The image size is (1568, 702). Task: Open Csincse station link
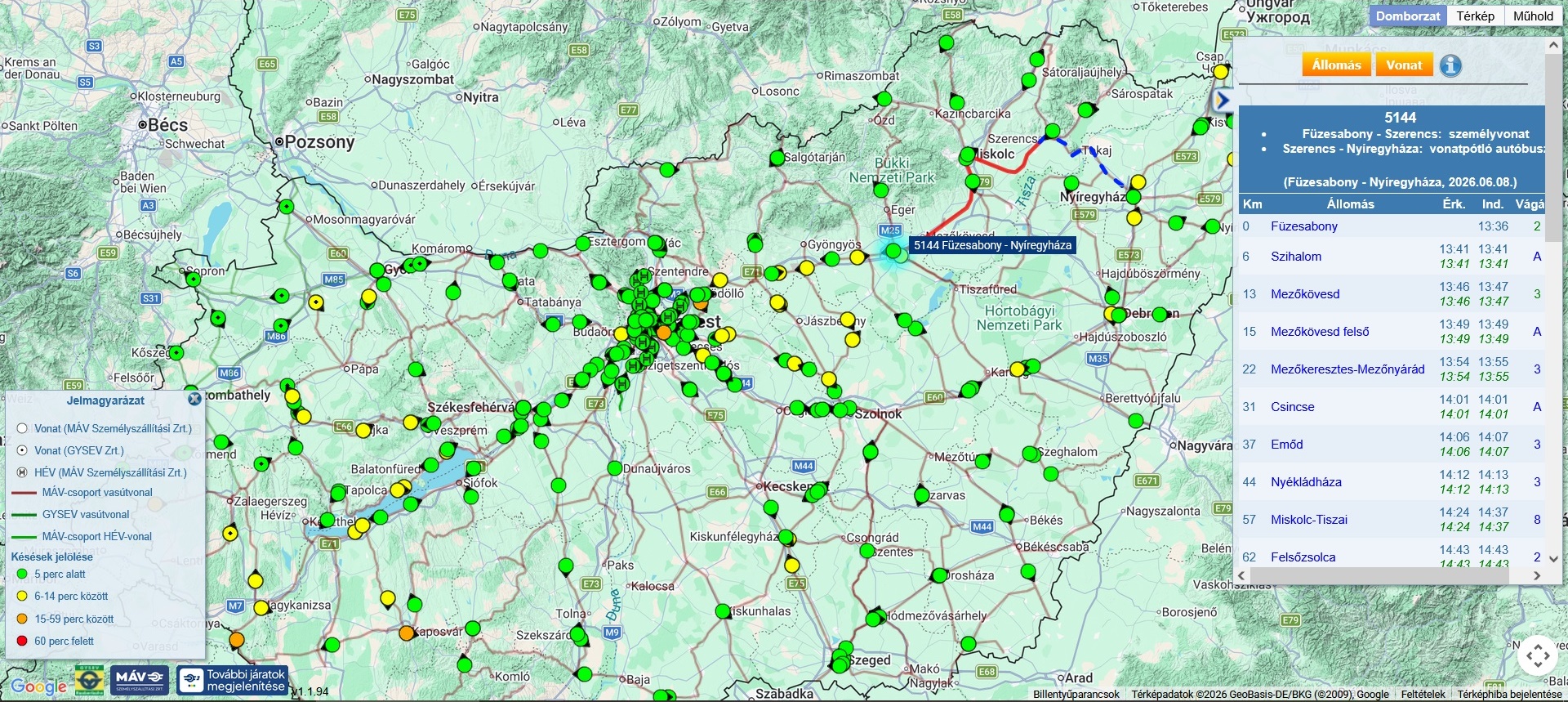[x=1293, y=407]
